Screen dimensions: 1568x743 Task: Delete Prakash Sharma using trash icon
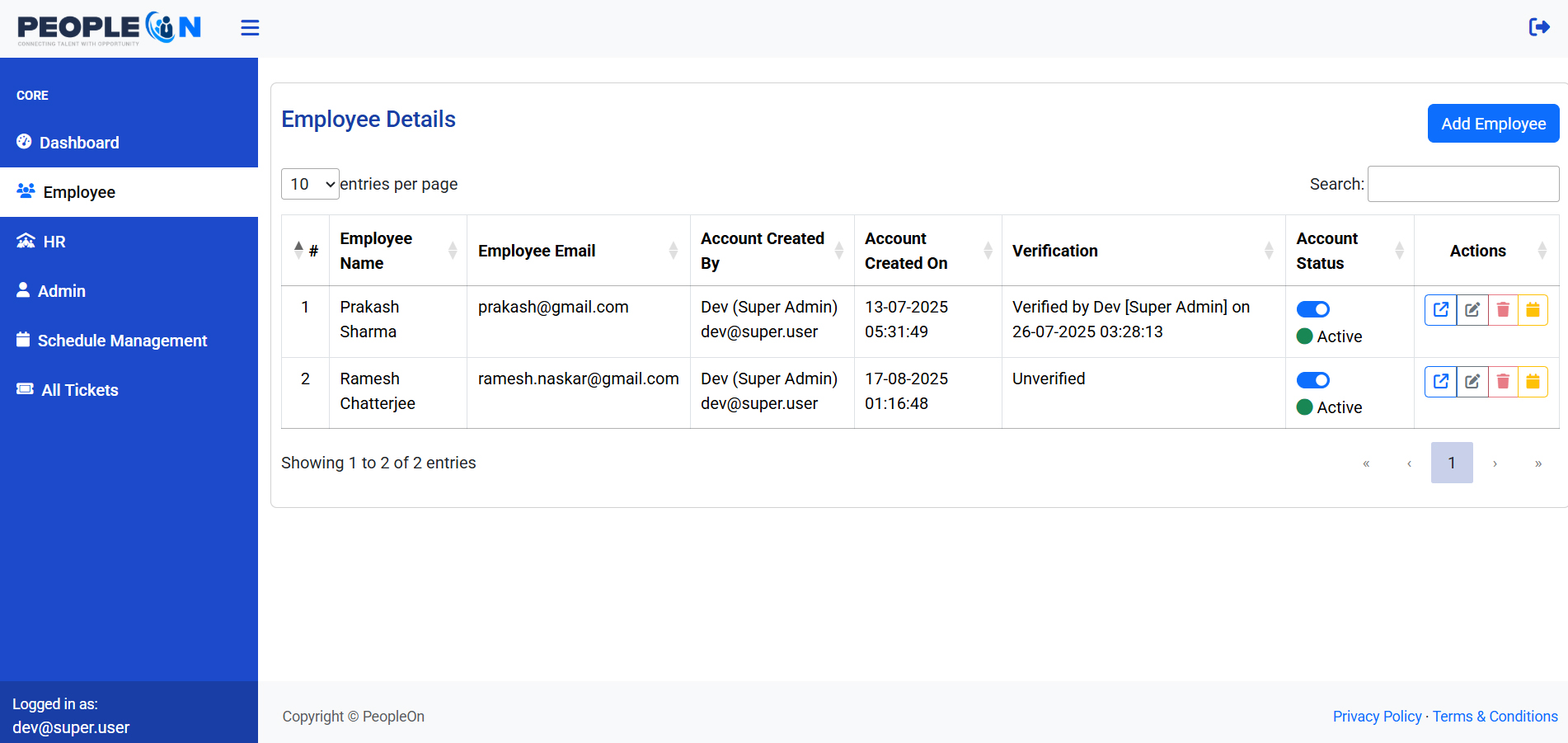pos(1503,310)
